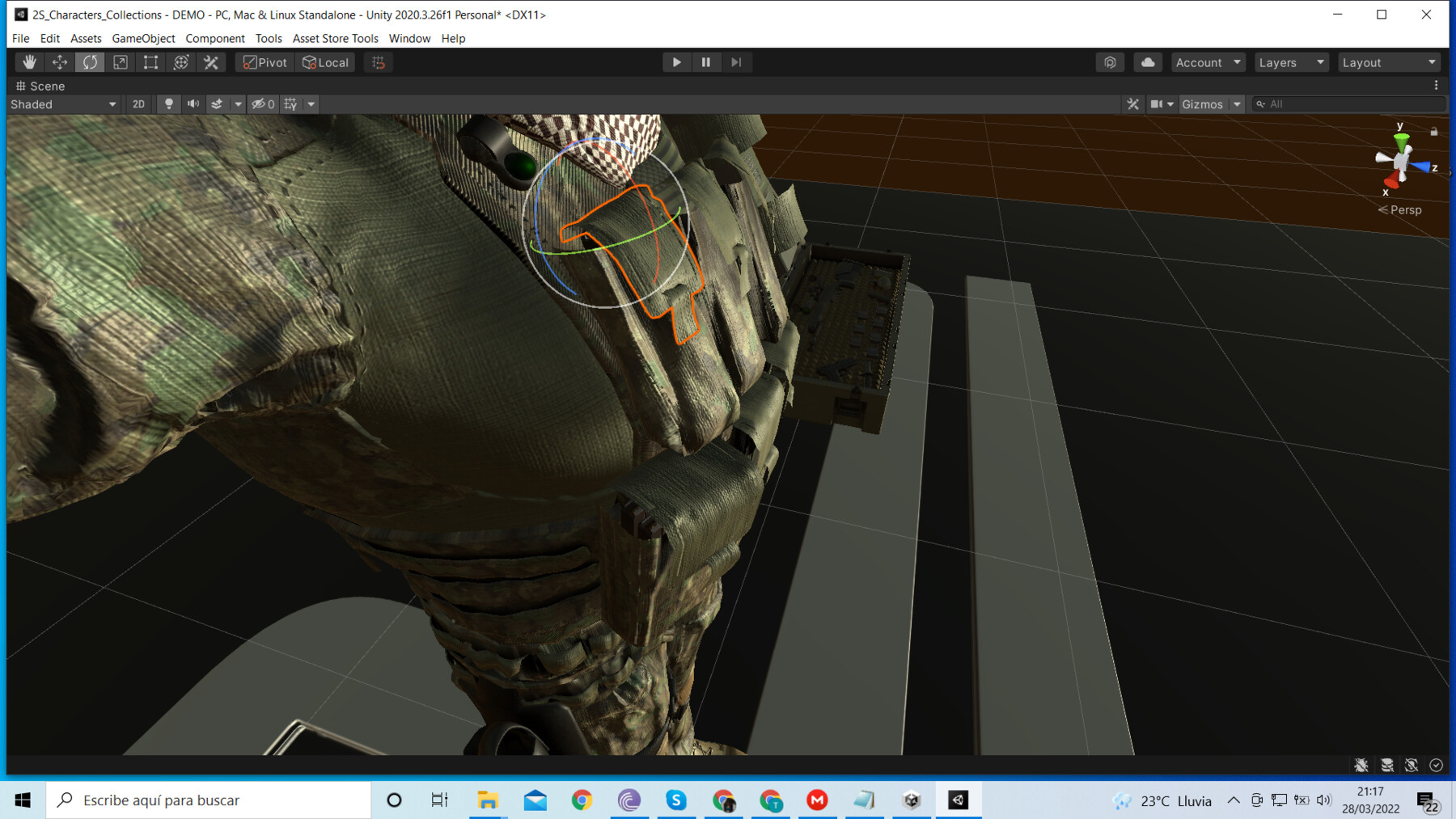Image resolution: width=1456 pixels, height=819 pixels.
Task: Click the blue Z axis gizmo cone
Action: pyautogui.click(x=1421, y=167)
